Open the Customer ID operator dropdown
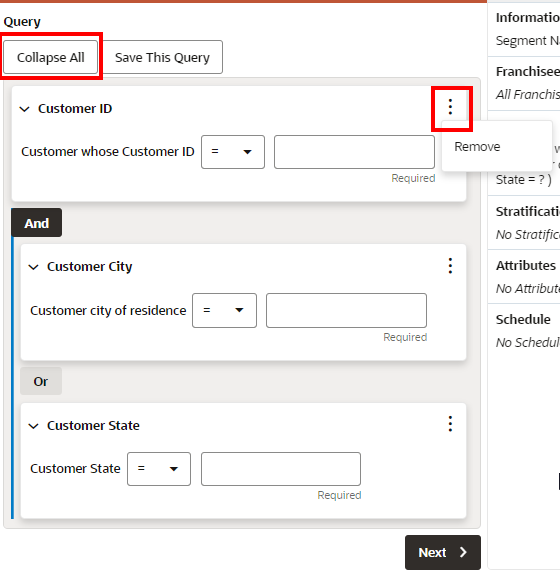The height and width of the screenshot is (581, 560). 233,152
